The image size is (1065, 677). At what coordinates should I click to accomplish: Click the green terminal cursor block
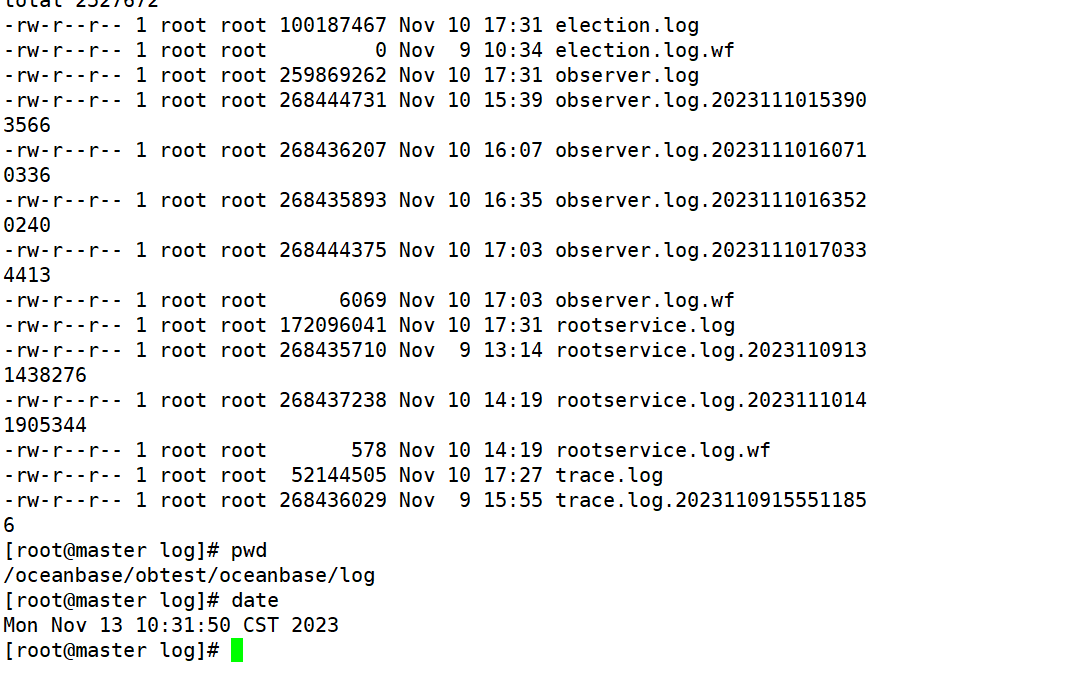pyautogui.click(x=237, y=650)
